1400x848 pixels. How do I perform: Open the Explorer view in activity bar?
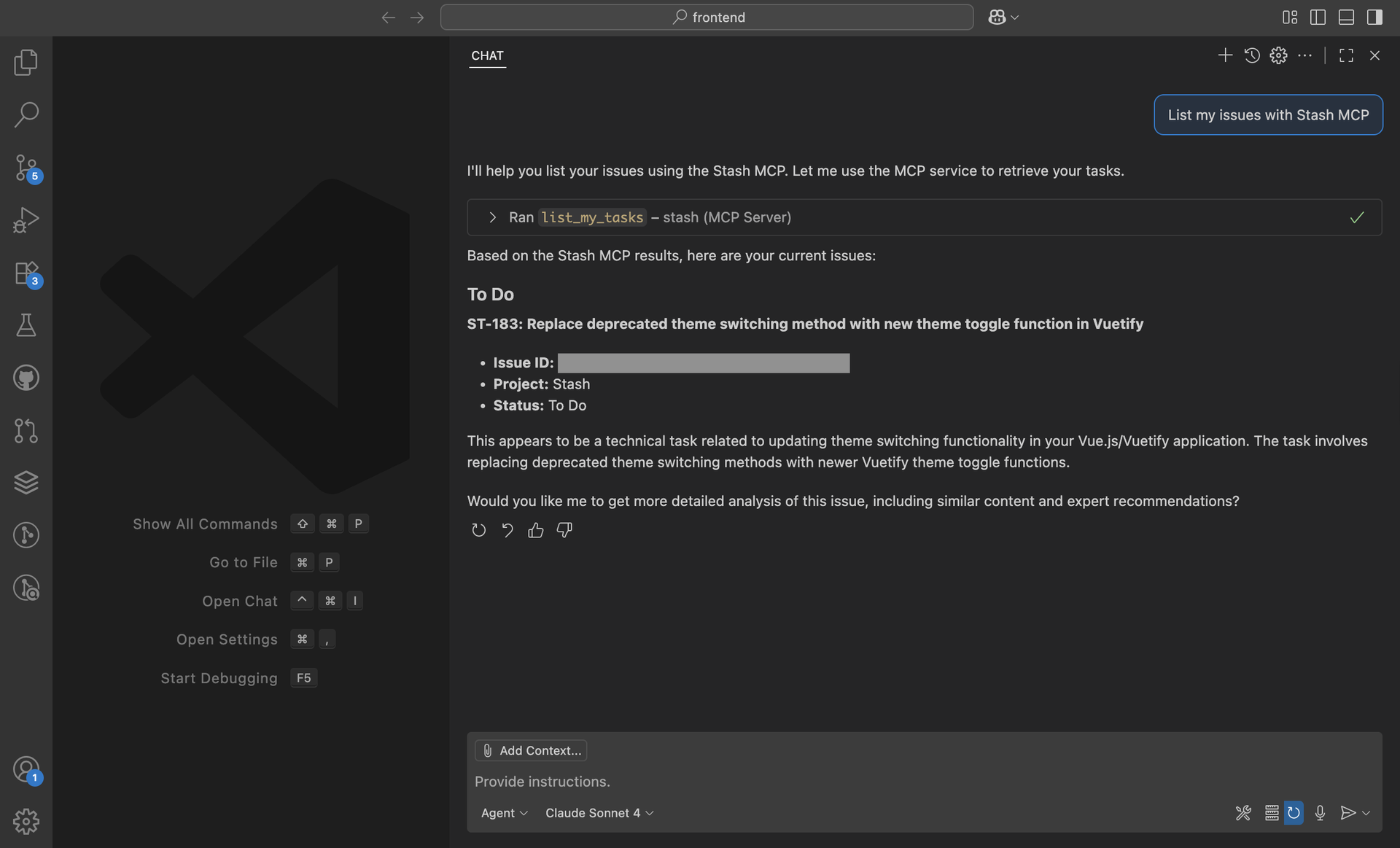click(26, 62)
